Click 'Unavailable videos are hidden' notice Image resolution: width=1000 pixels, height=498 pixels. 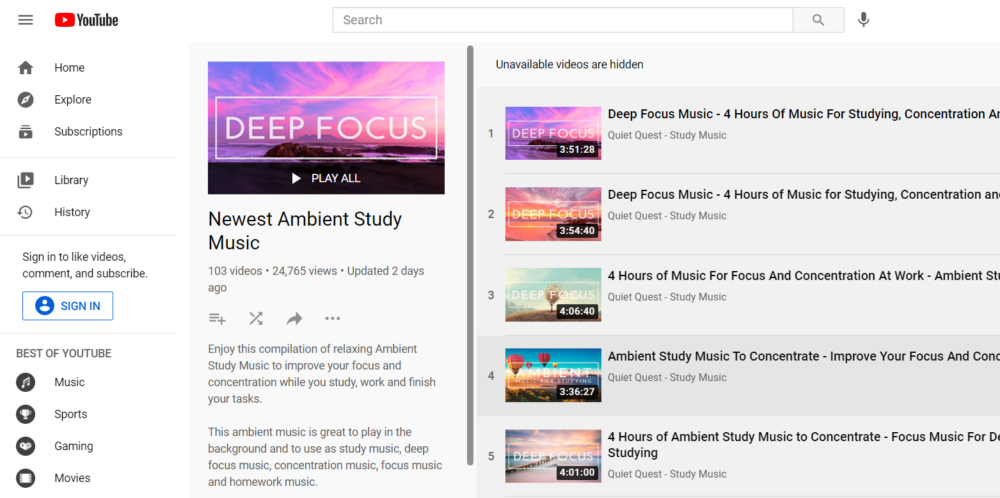(x=570, y=64)
